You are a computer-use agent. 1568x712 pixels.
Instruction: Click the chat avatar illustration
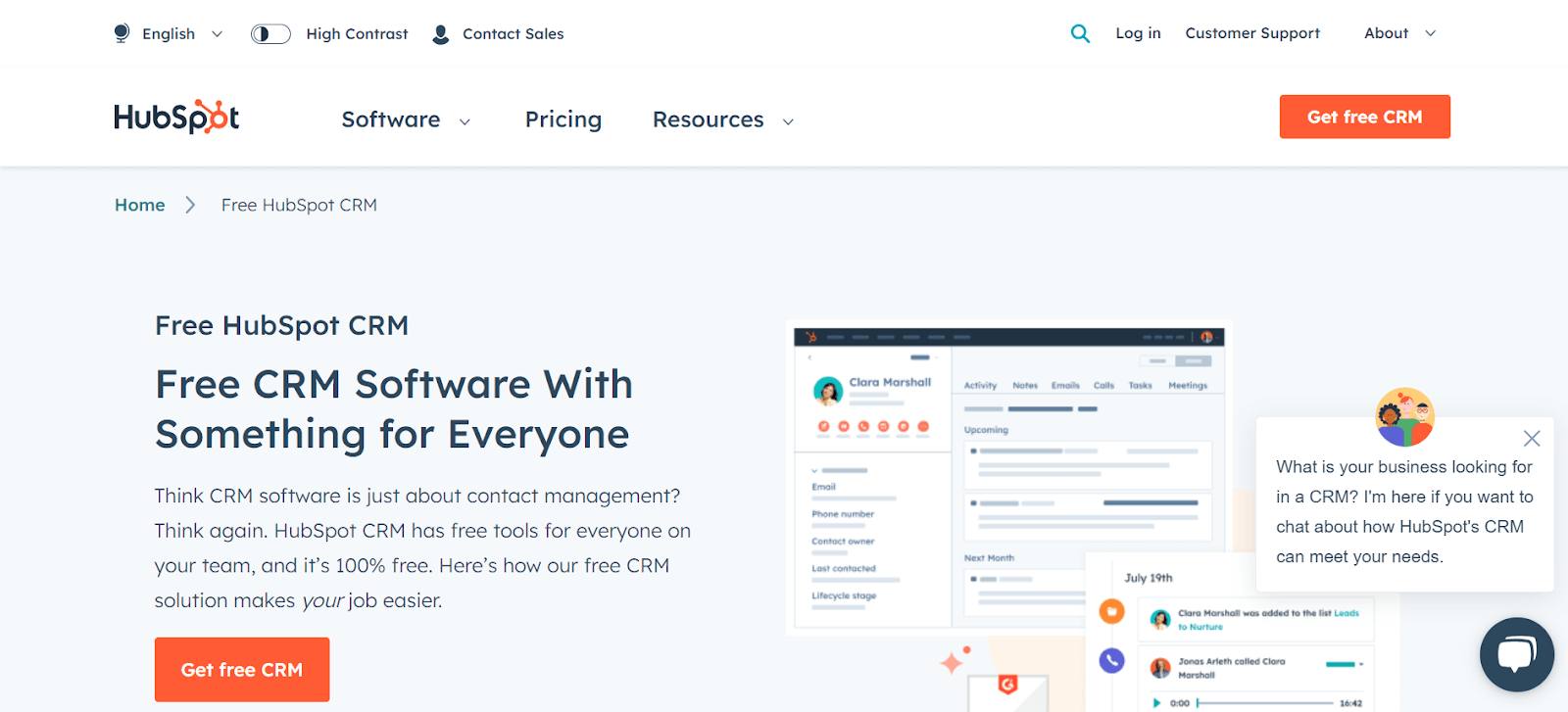click(1404, 417)
